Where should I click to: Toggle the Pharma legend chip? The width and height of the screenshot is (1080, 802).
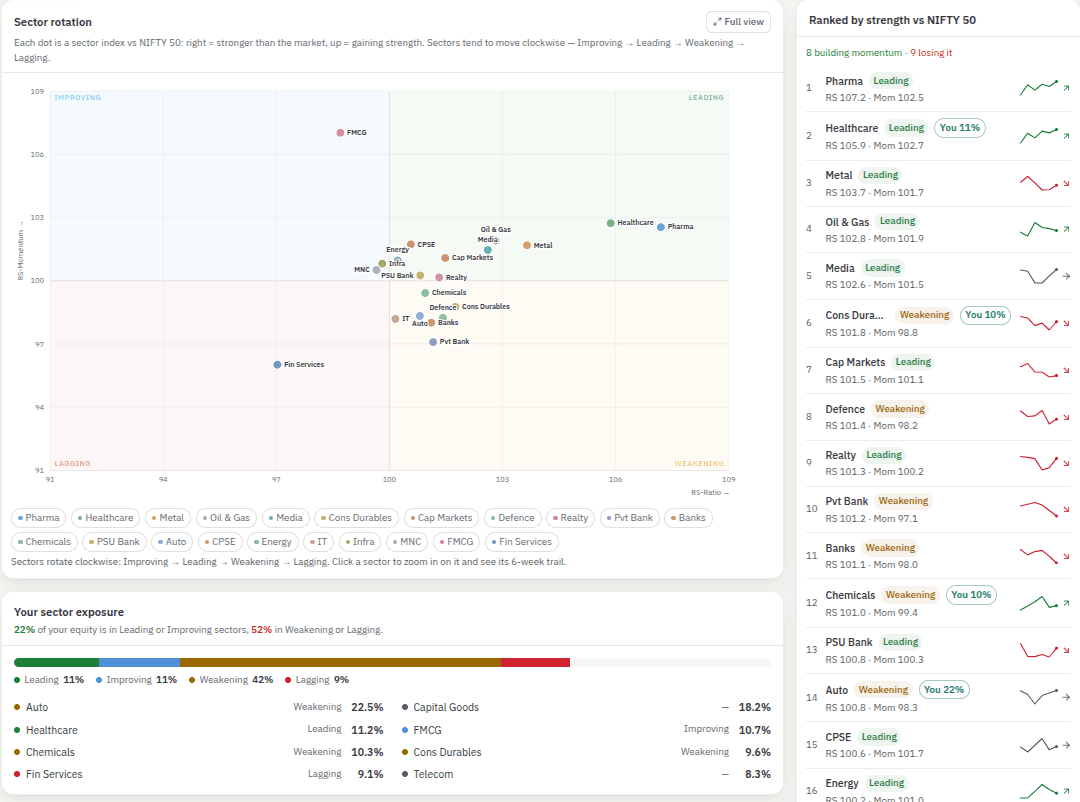[39, 518]
